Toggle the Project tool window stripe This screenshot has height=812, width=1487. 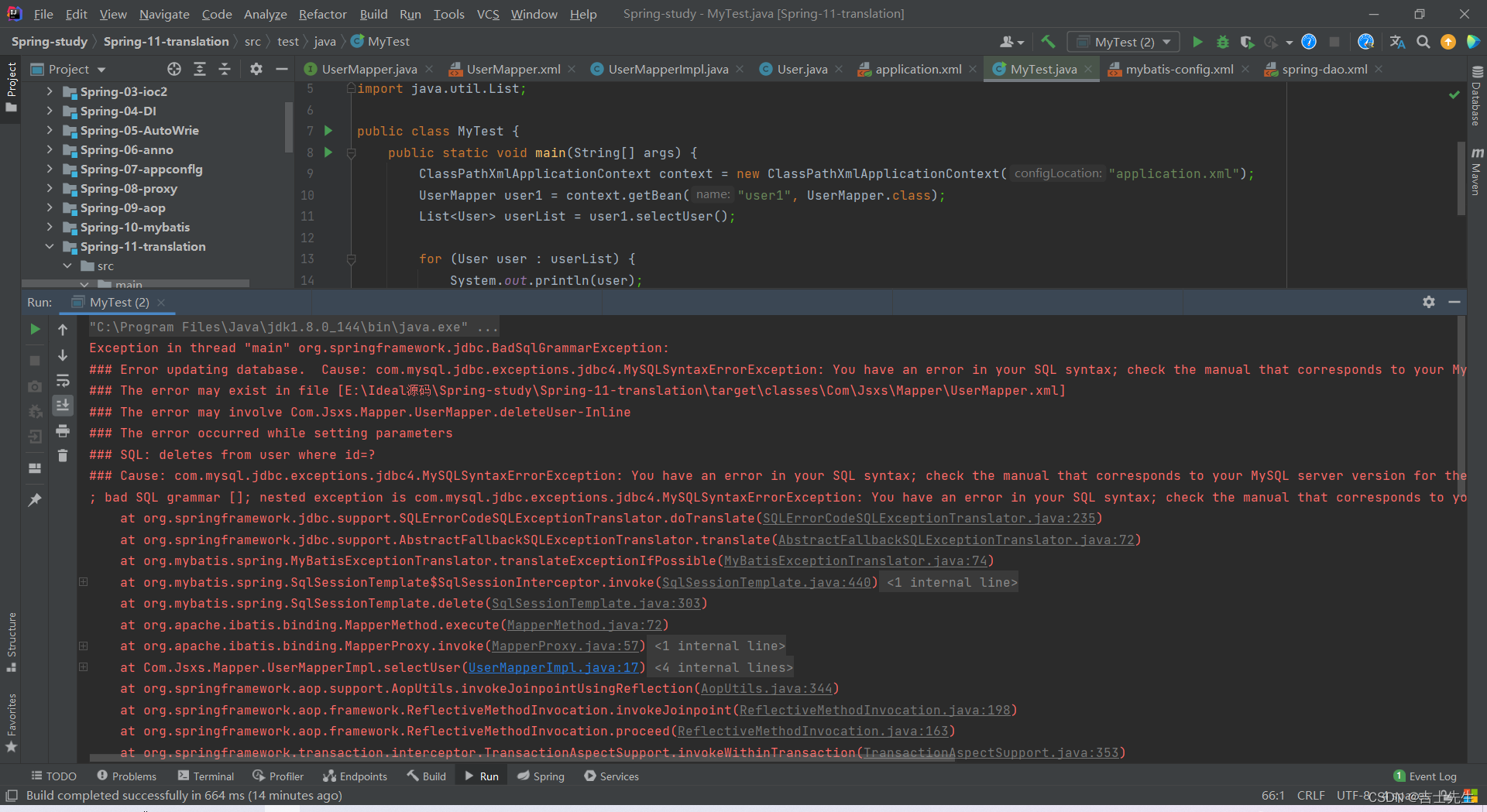11,87
